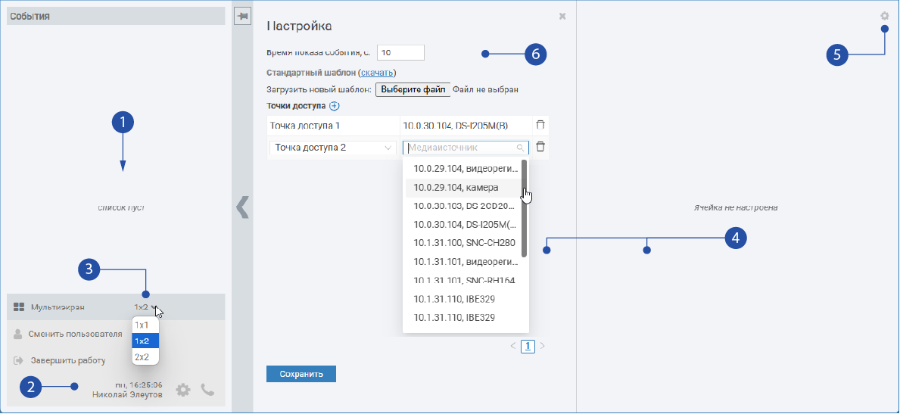900x414 pixels.
Task: Click the Завершить работу exit icon
Action: click(18, 361)
